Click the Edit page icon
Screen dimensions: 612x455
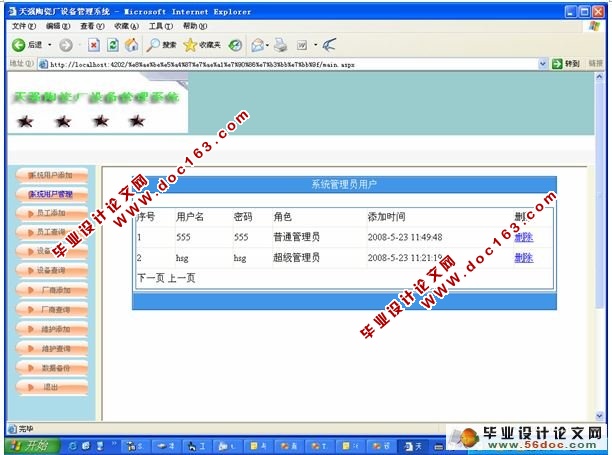pos(302,45)
